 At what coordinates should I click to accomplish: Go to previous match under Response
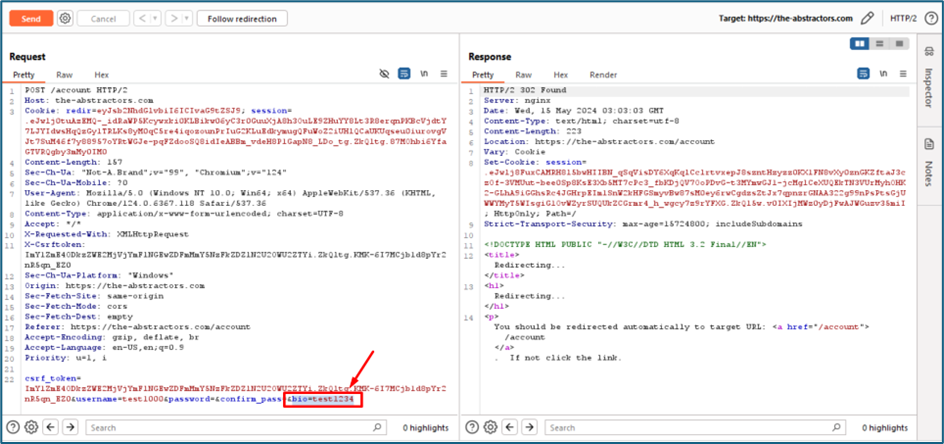click(x=511, y=427)
